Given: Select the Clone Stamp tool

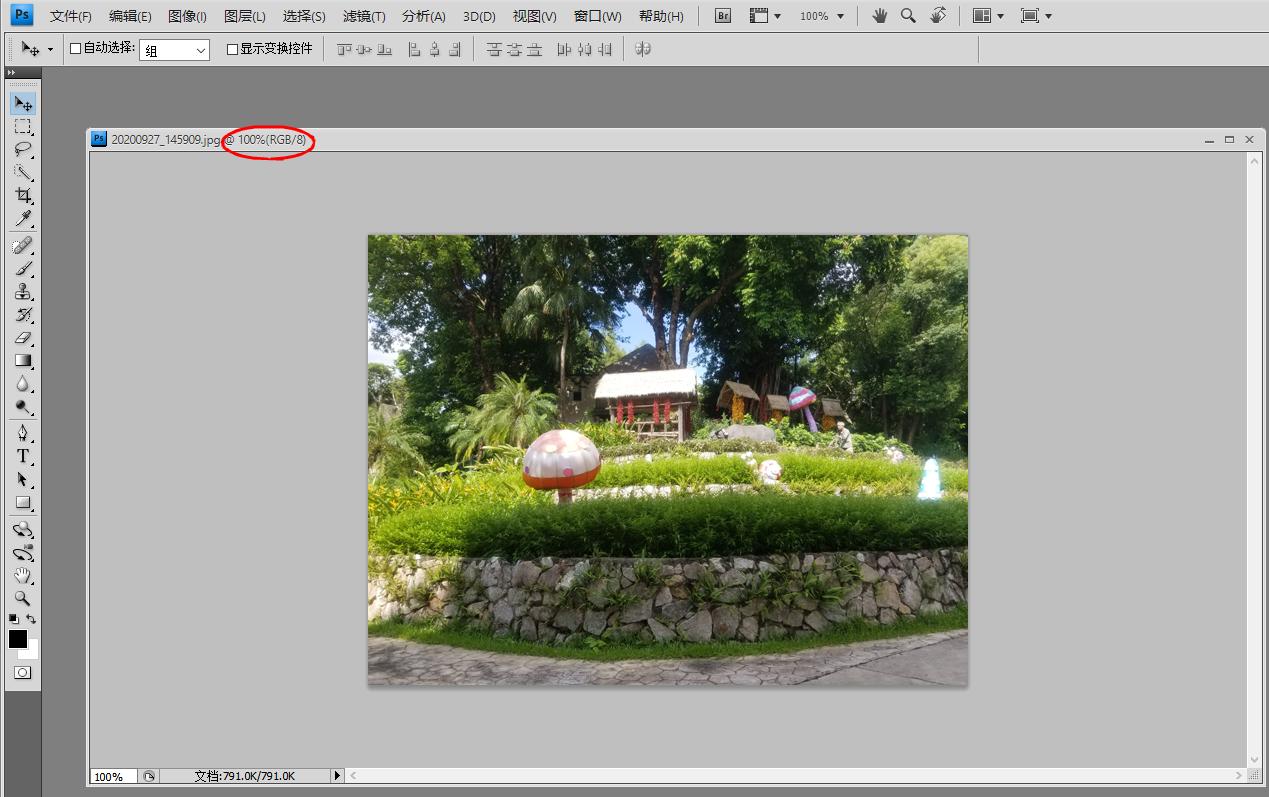Looking at the screenshot, I should click(x=23, y=292).
